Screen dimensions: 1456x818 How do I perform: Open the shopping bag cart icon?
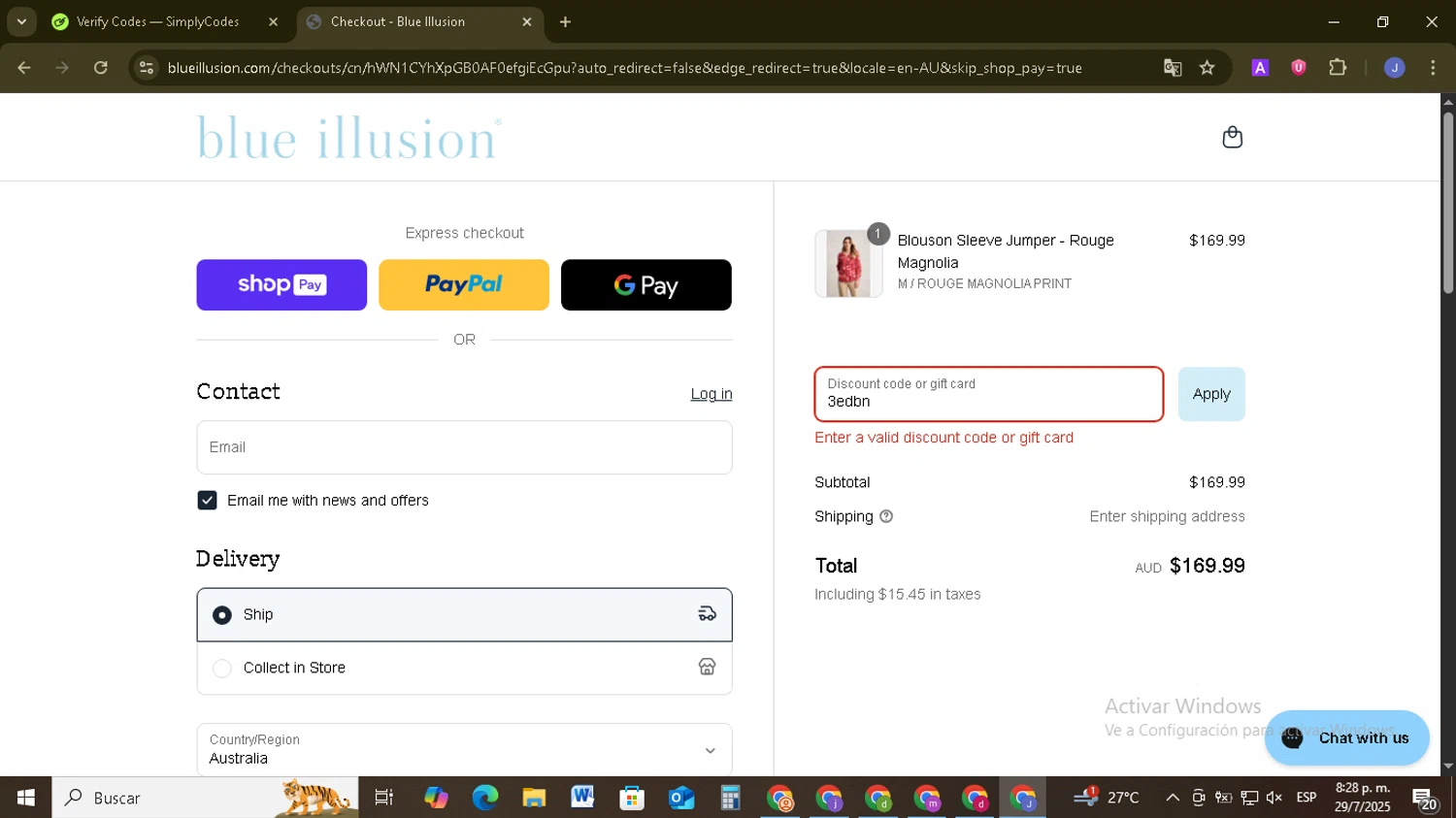[x=1232, y=137]
